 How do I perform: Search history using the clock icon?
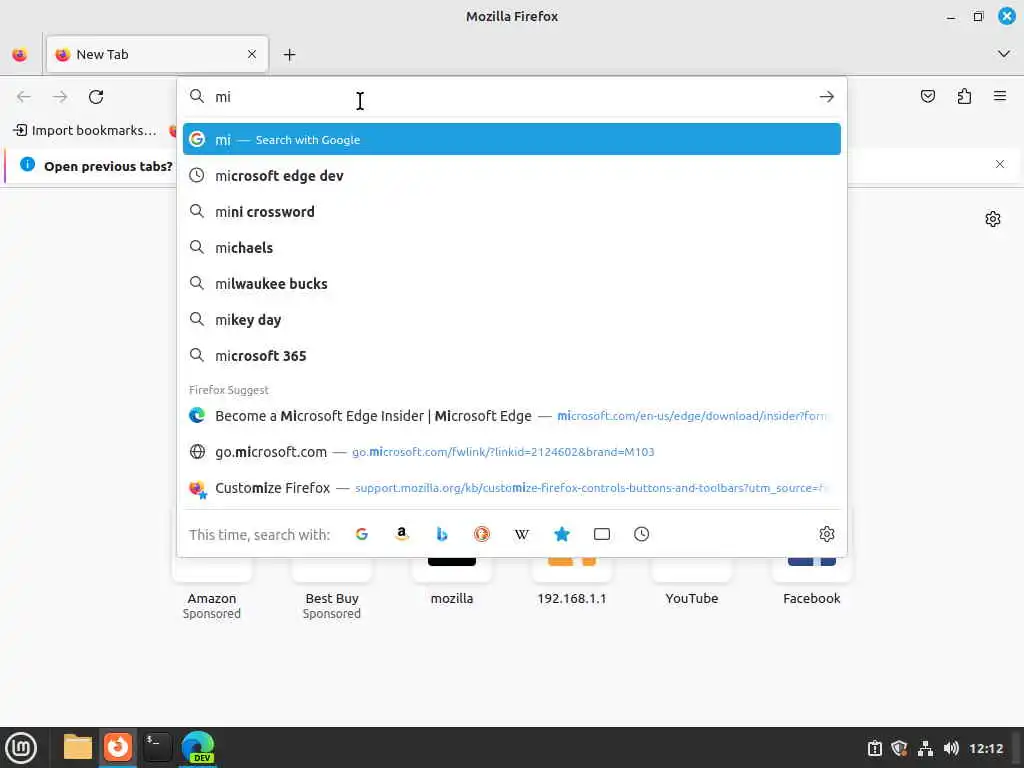641,534
